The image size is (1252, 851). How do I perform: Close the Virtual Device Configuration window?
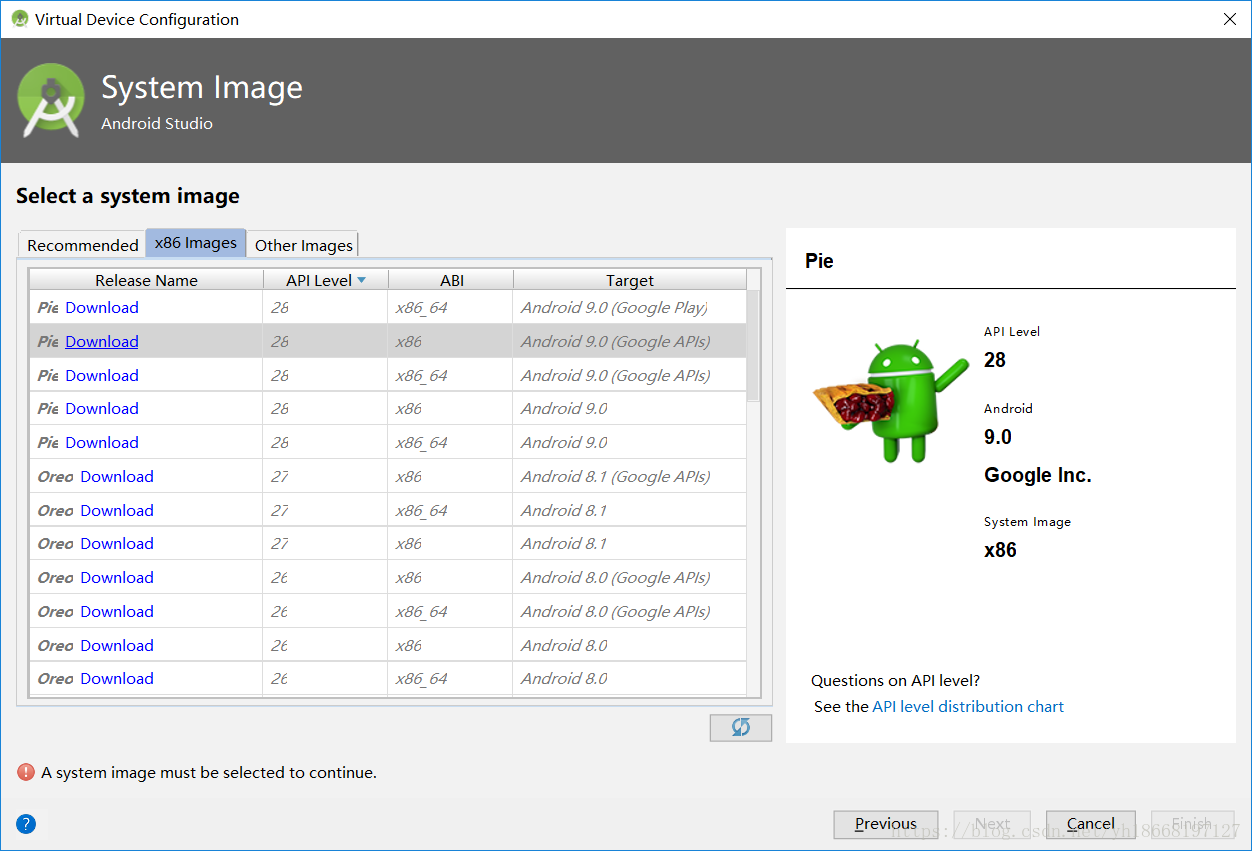click(x=1229, y=19)
